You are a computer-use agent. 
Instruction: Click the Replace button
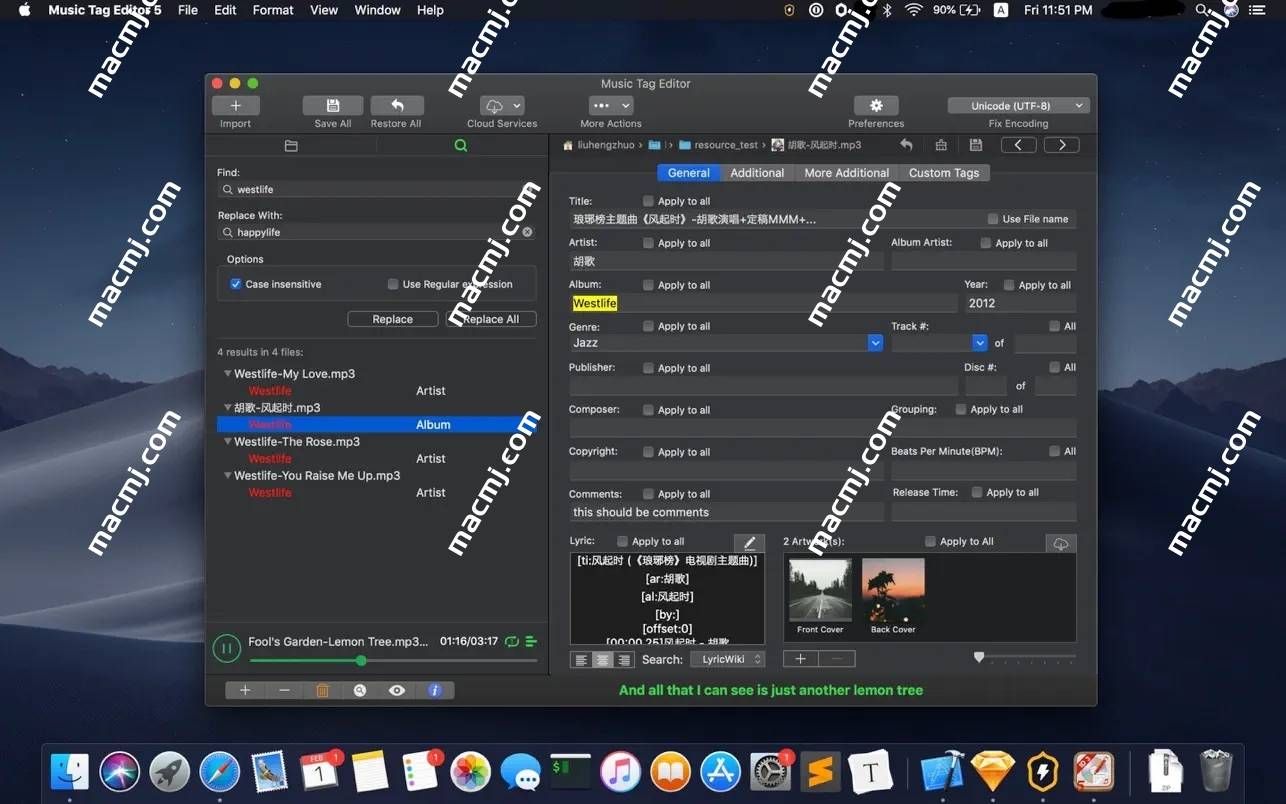392,319
